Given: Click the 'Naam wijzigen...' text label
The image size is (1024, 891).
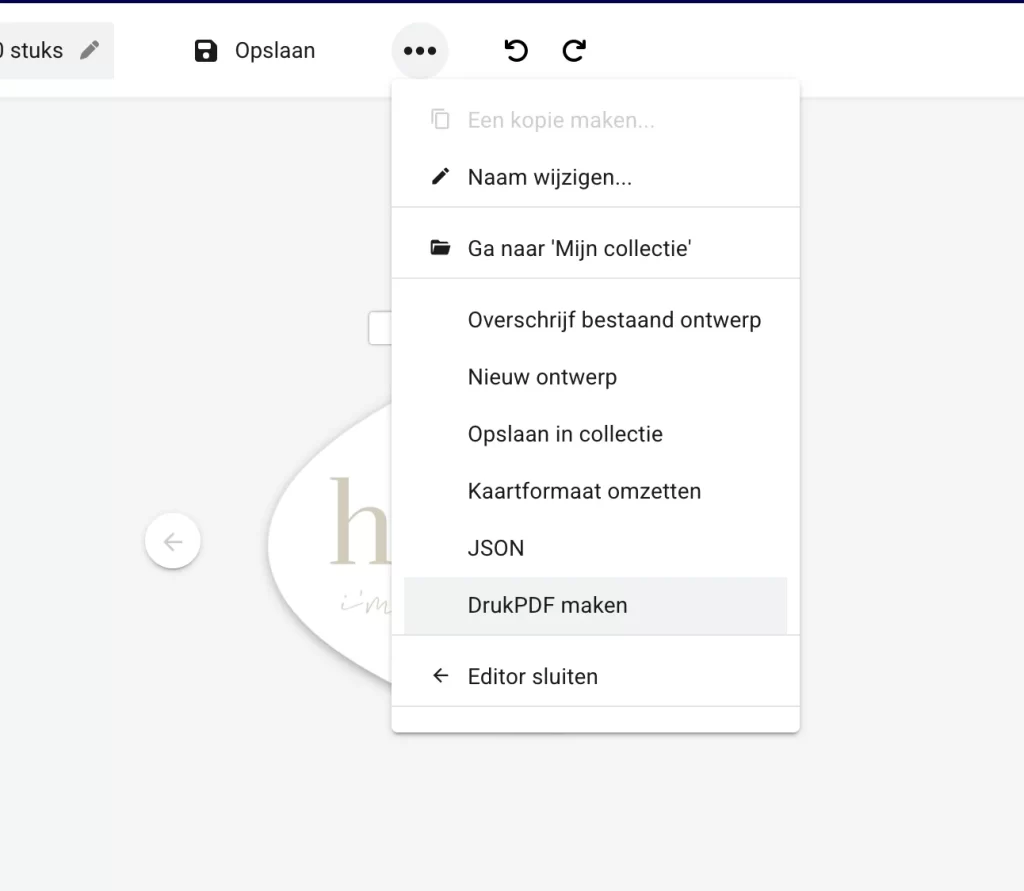Looking at the screenshot, I should 550,177.
